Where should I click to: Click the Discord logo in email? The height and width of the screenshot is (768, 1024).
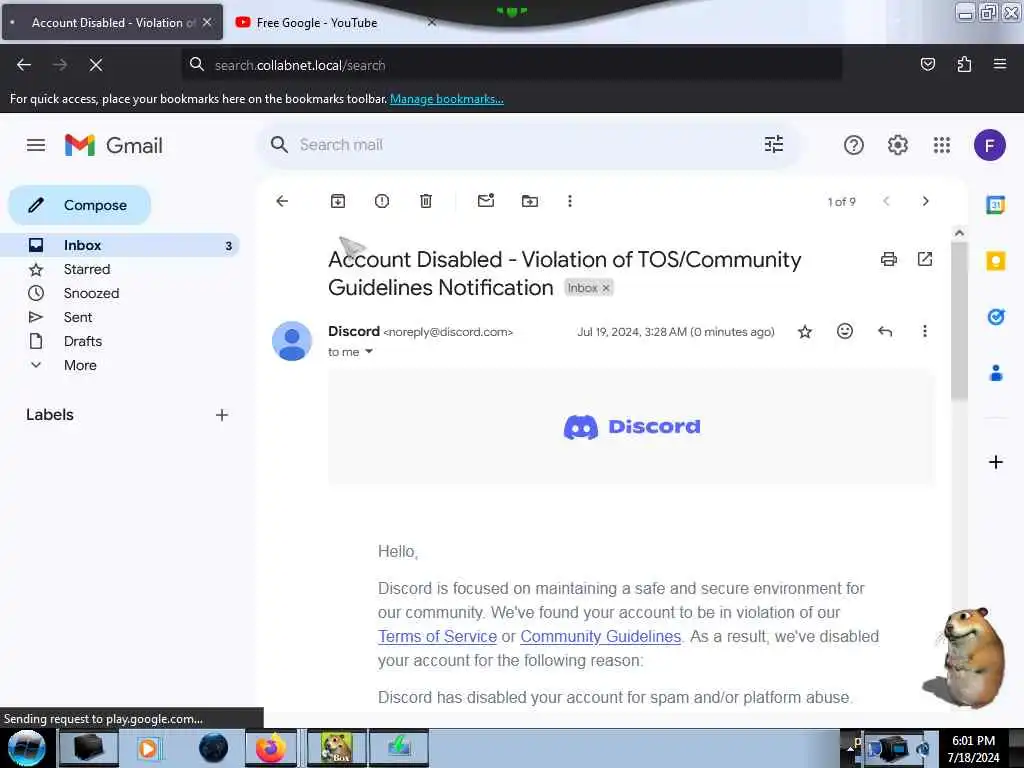(632, 426)
